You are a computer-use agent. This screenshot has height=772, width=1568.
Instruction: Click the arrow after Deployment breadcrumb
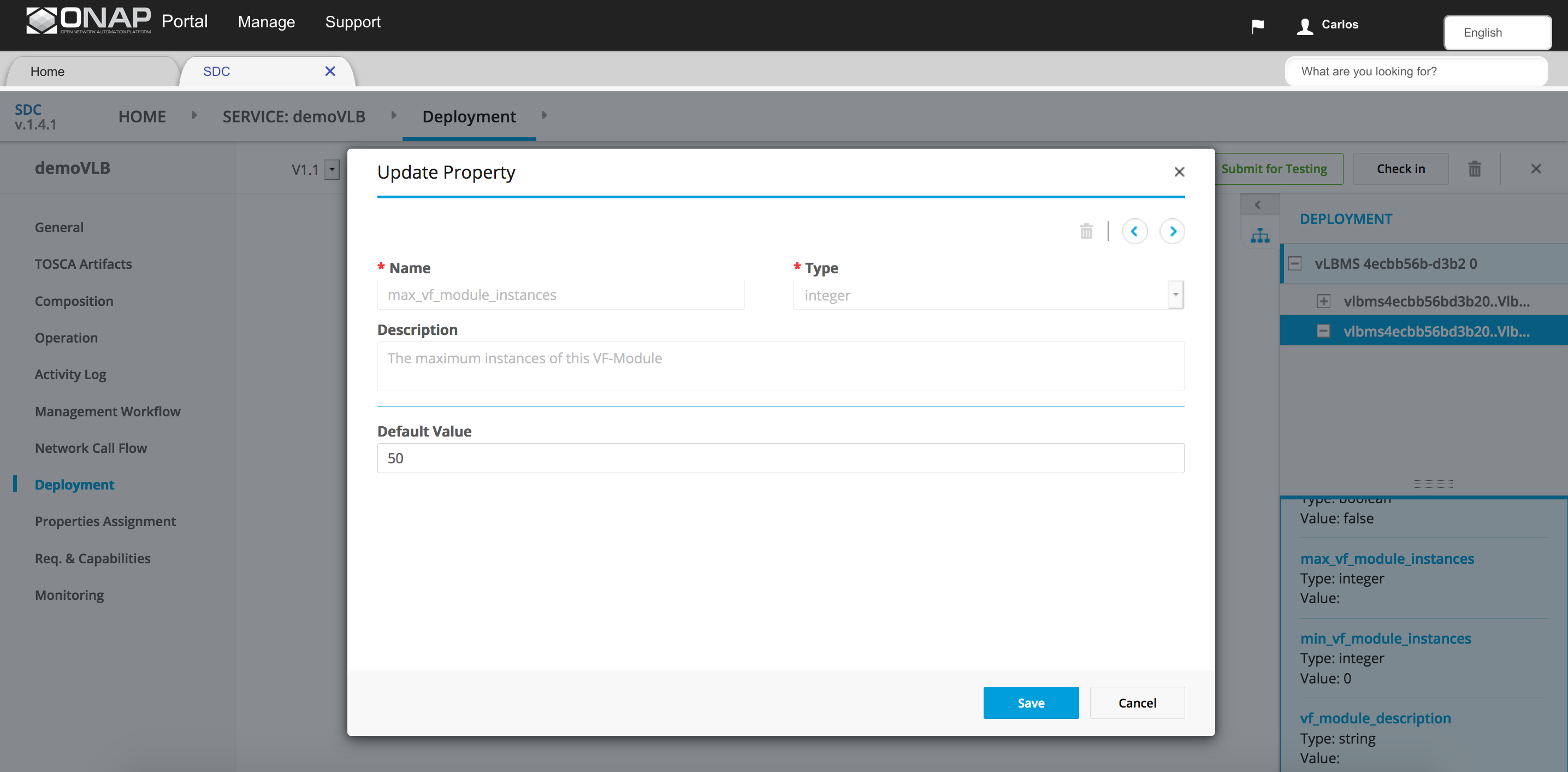point(544,115)
